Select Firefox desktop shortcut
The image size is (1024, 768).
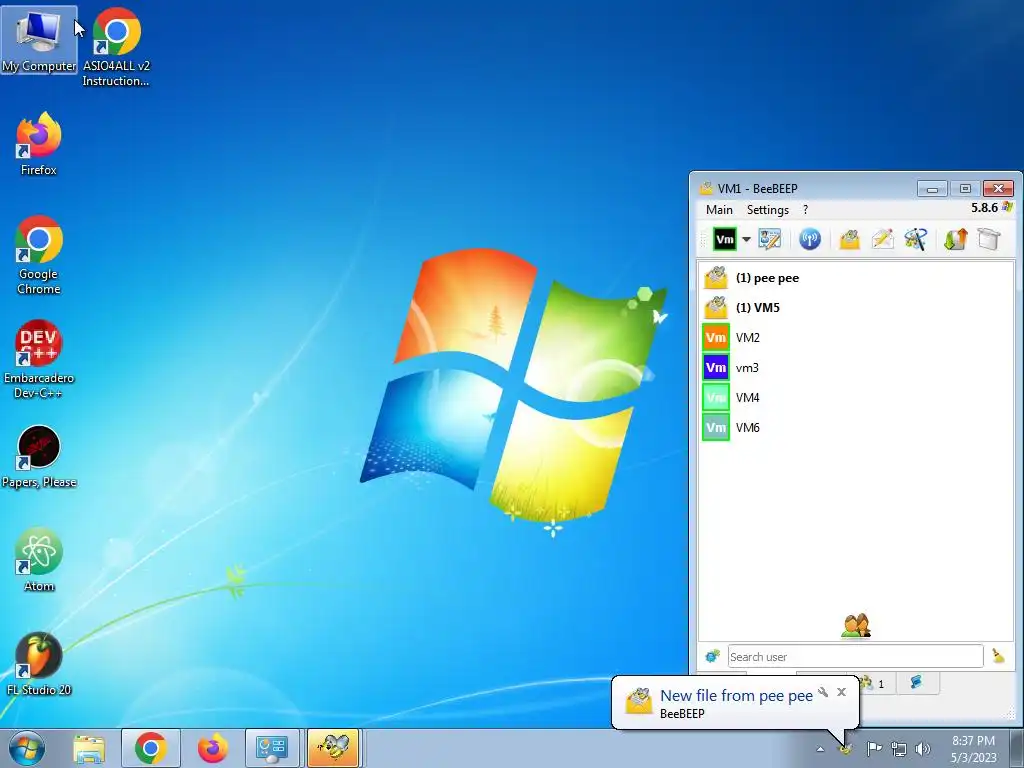point(39,144)
